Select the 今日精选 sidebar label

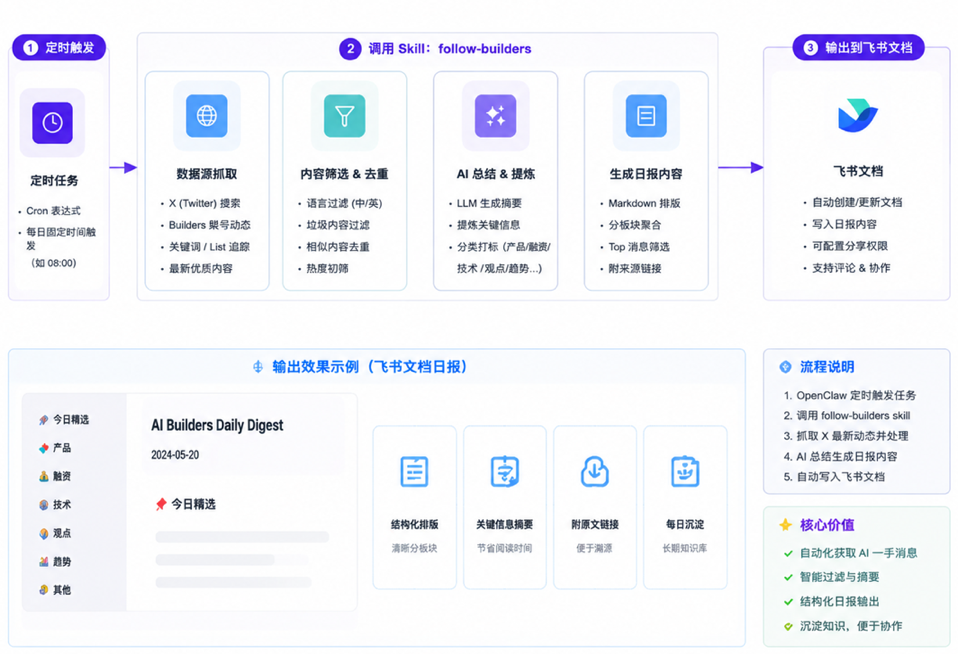click(71, 419)
